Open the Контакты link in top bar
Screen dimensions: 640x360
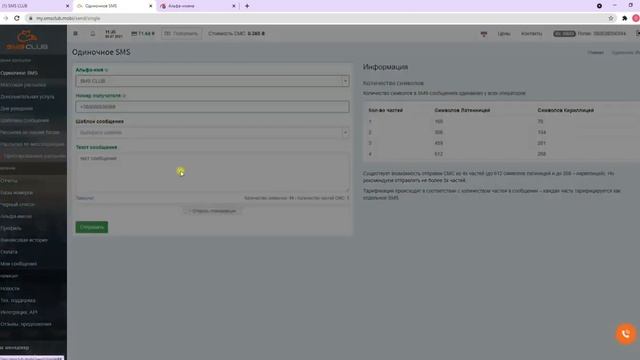[x=531, y=33]
